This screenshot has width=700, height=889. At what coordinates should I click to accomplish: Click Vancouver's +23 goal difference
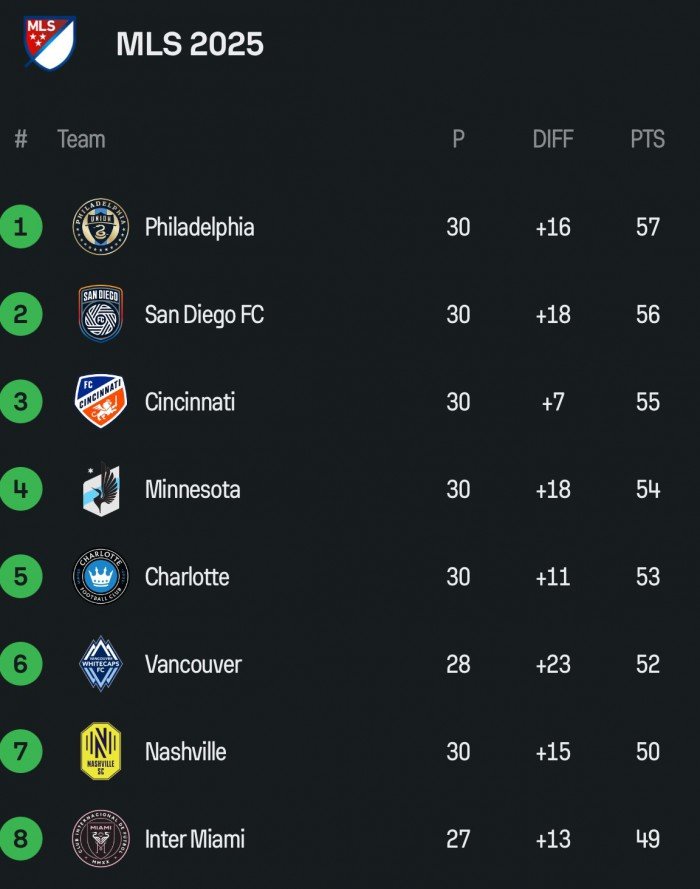[553, 664]
